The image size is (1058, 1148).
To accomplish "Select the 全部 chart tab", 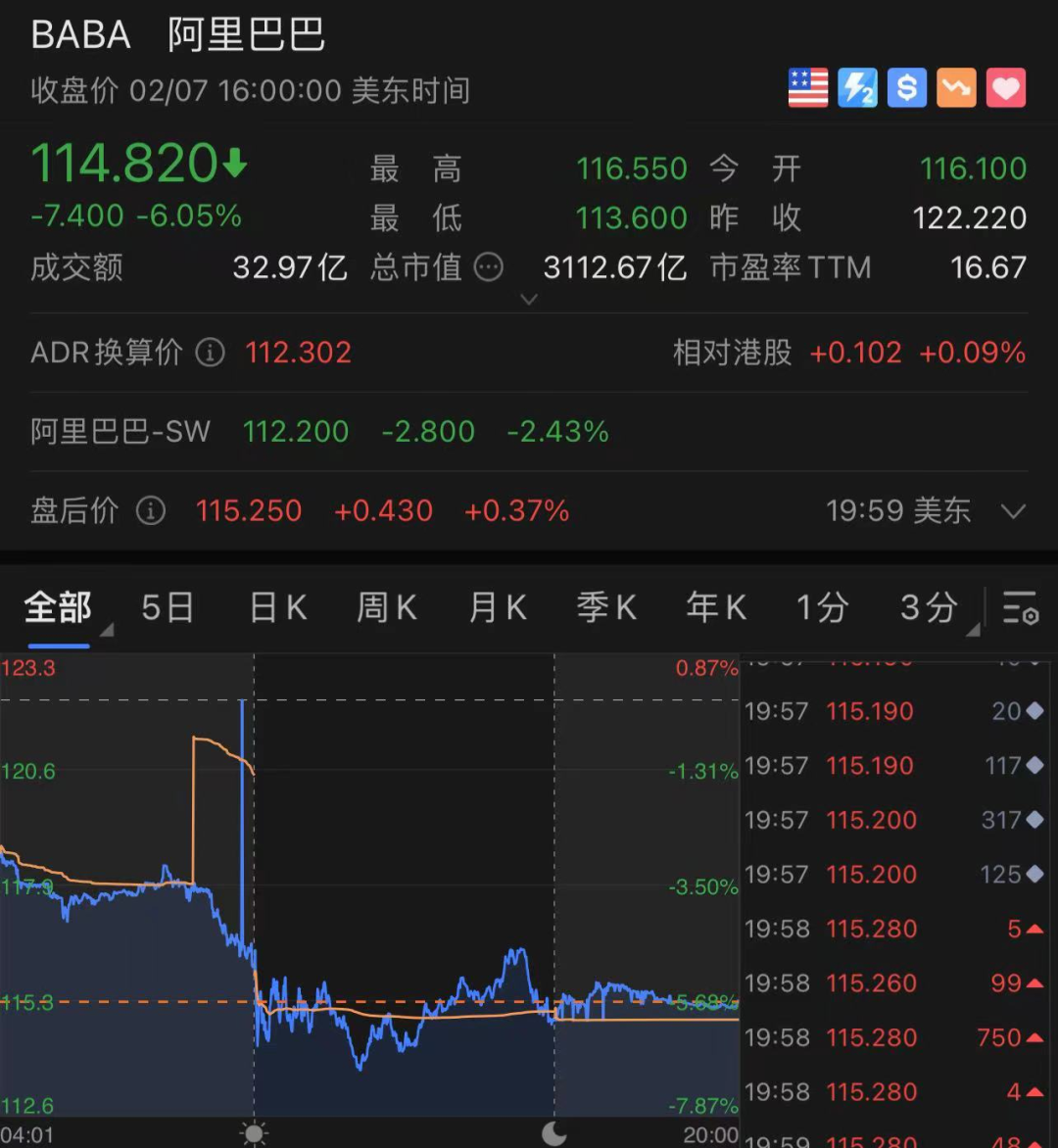I will pyautogui.click(x=59, y=607).
